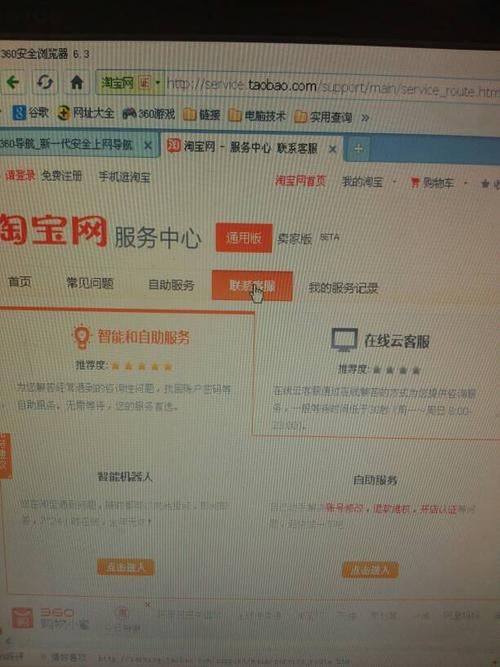Open the 自助服务 navigation item

(171, 285)
